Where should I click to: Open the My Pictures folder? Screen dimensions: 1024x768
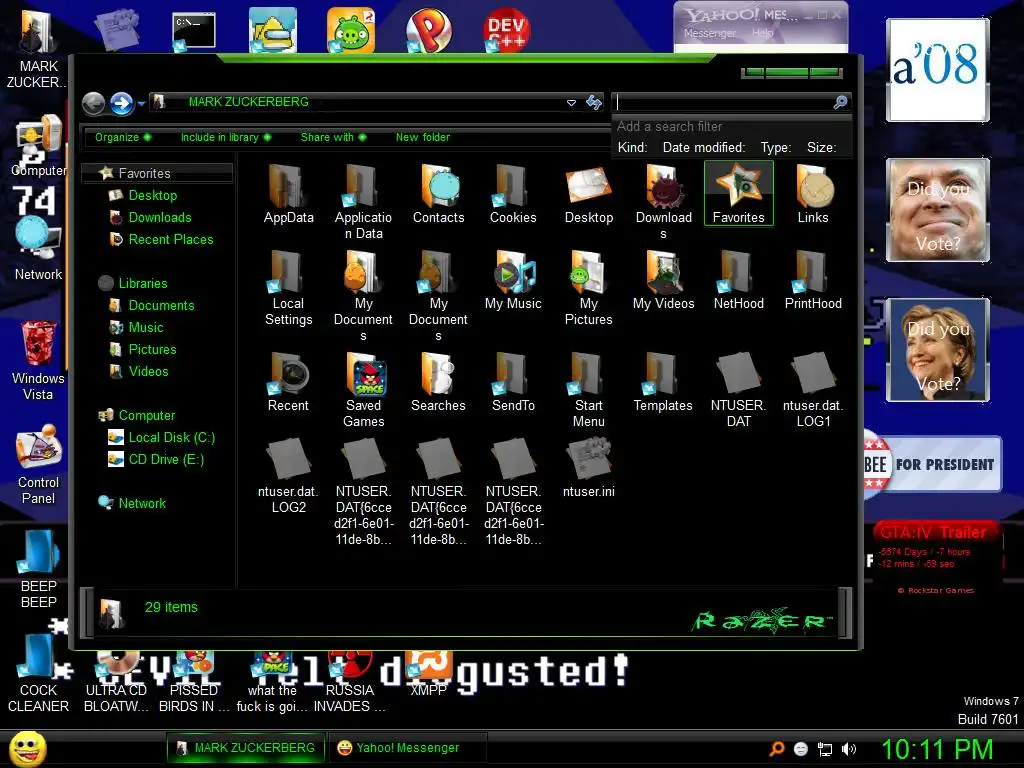point(588,288)
